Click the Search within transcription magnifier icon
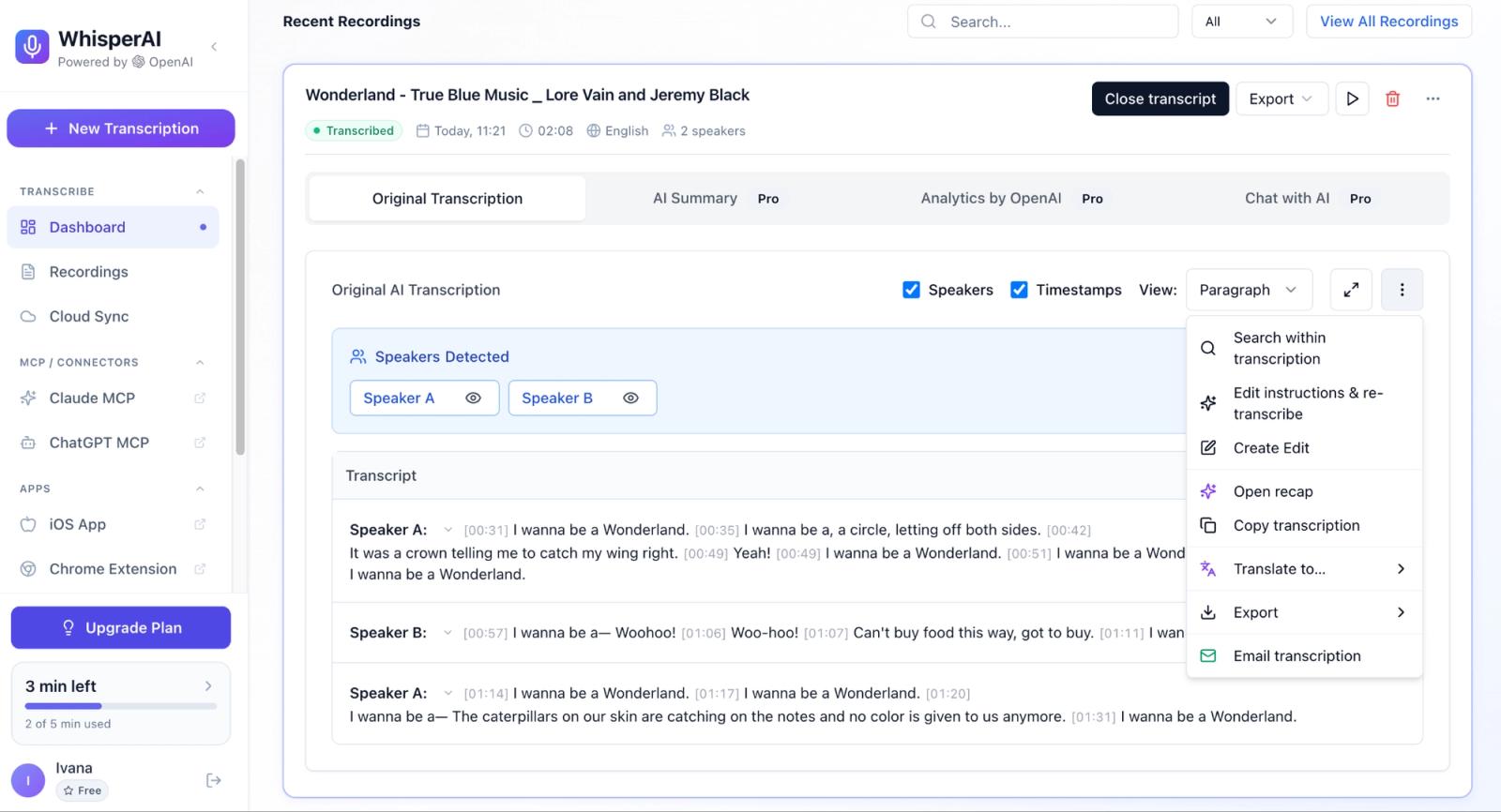This screenshot has width=1501, height=812. click(1208, 348)
